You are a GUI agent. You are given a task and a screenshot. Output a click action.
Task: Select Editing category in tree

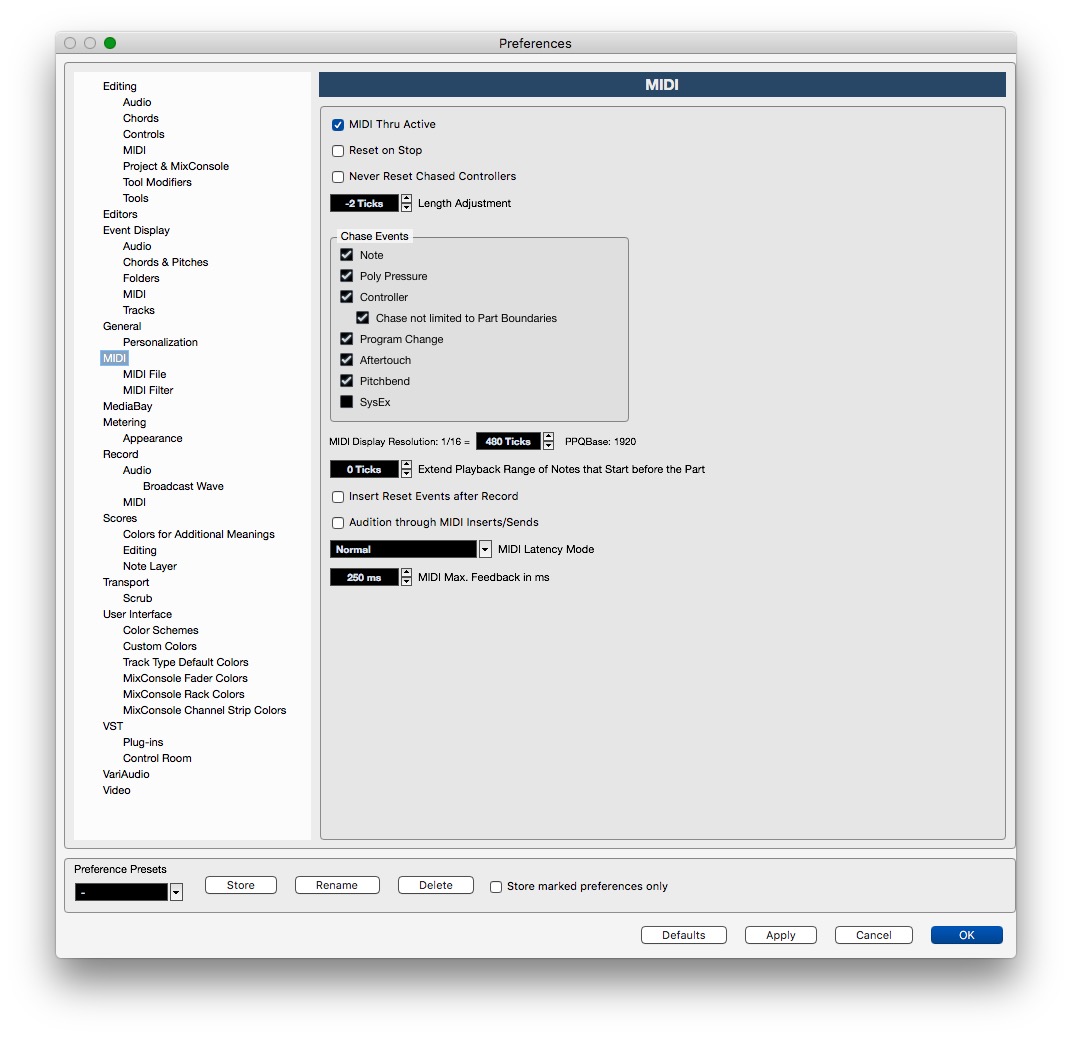point(120,86)
